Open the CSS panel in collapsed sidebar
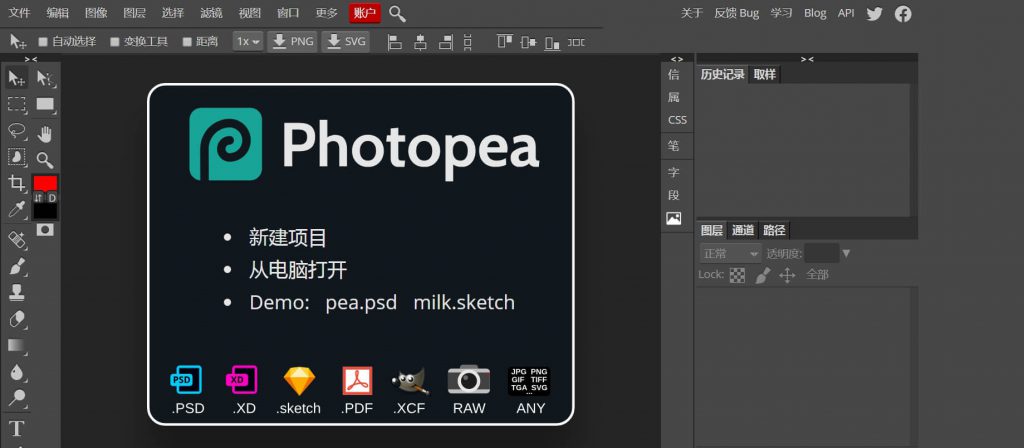The width and height of the screenshot is (1024, 448). pos(677,120)
